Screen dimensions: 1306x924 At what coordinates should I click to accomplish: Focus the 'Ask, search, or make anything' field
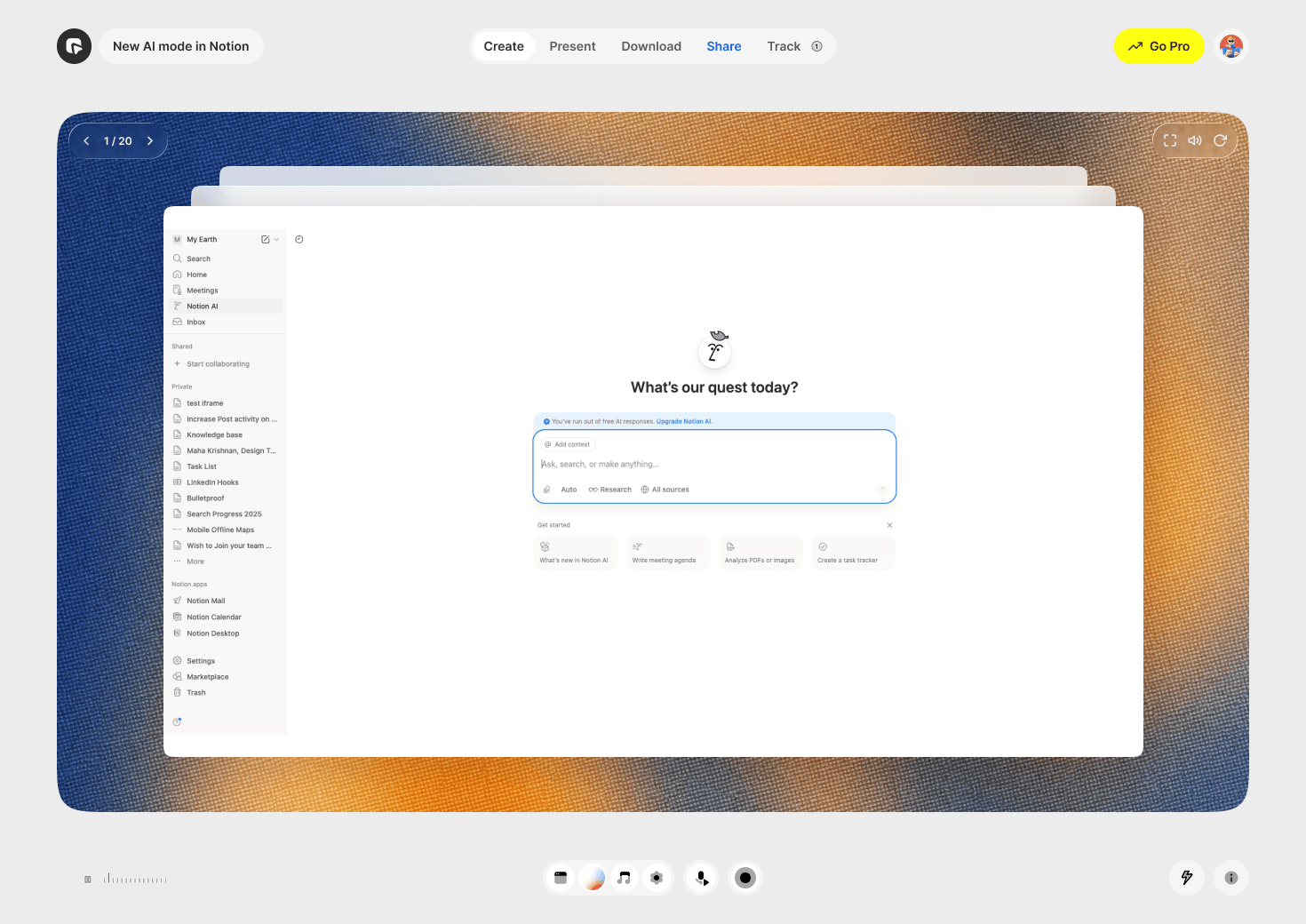click(714, 465)
